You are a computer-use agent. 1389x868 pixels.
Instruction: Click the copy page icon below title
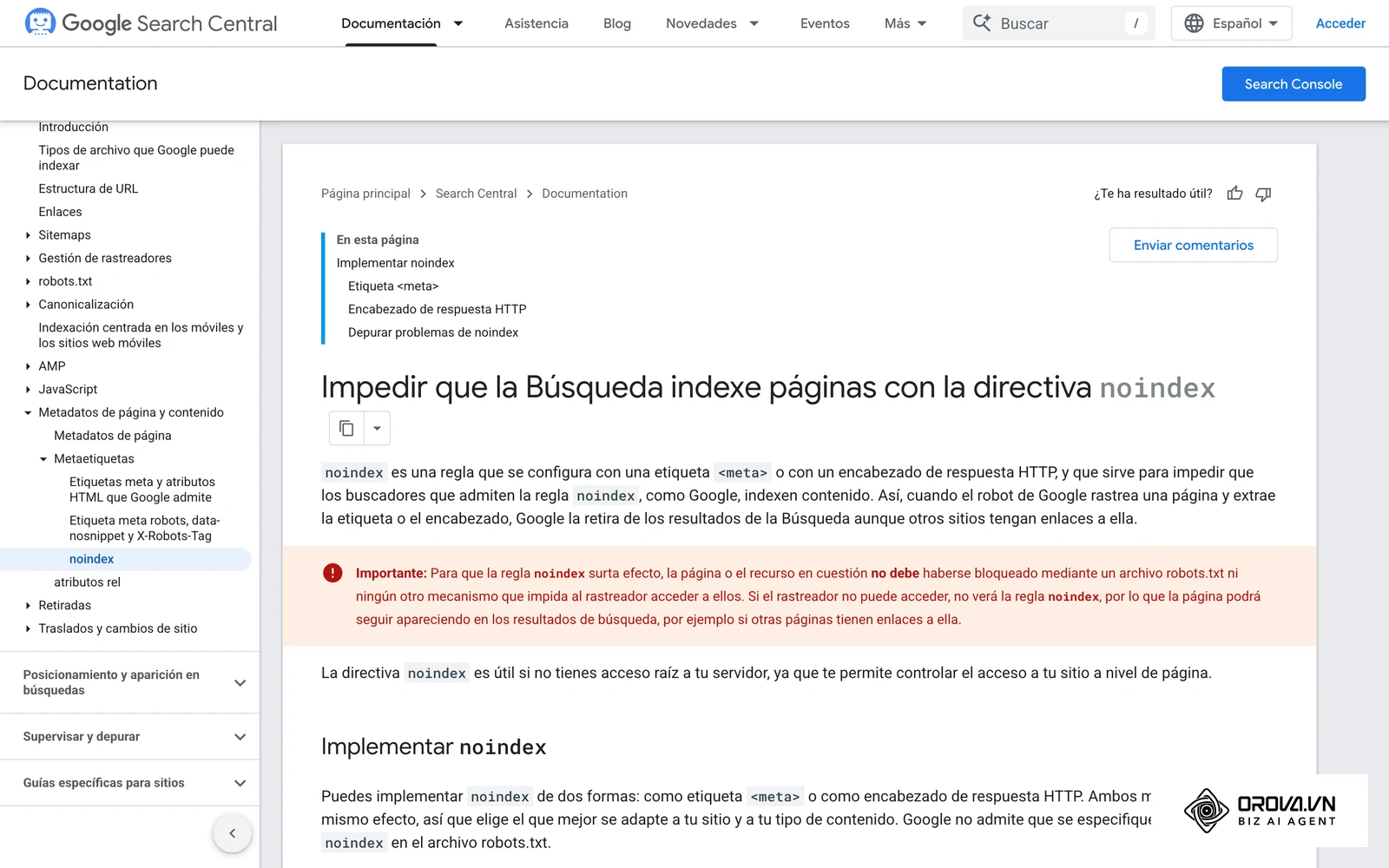(x=346, y=428)
